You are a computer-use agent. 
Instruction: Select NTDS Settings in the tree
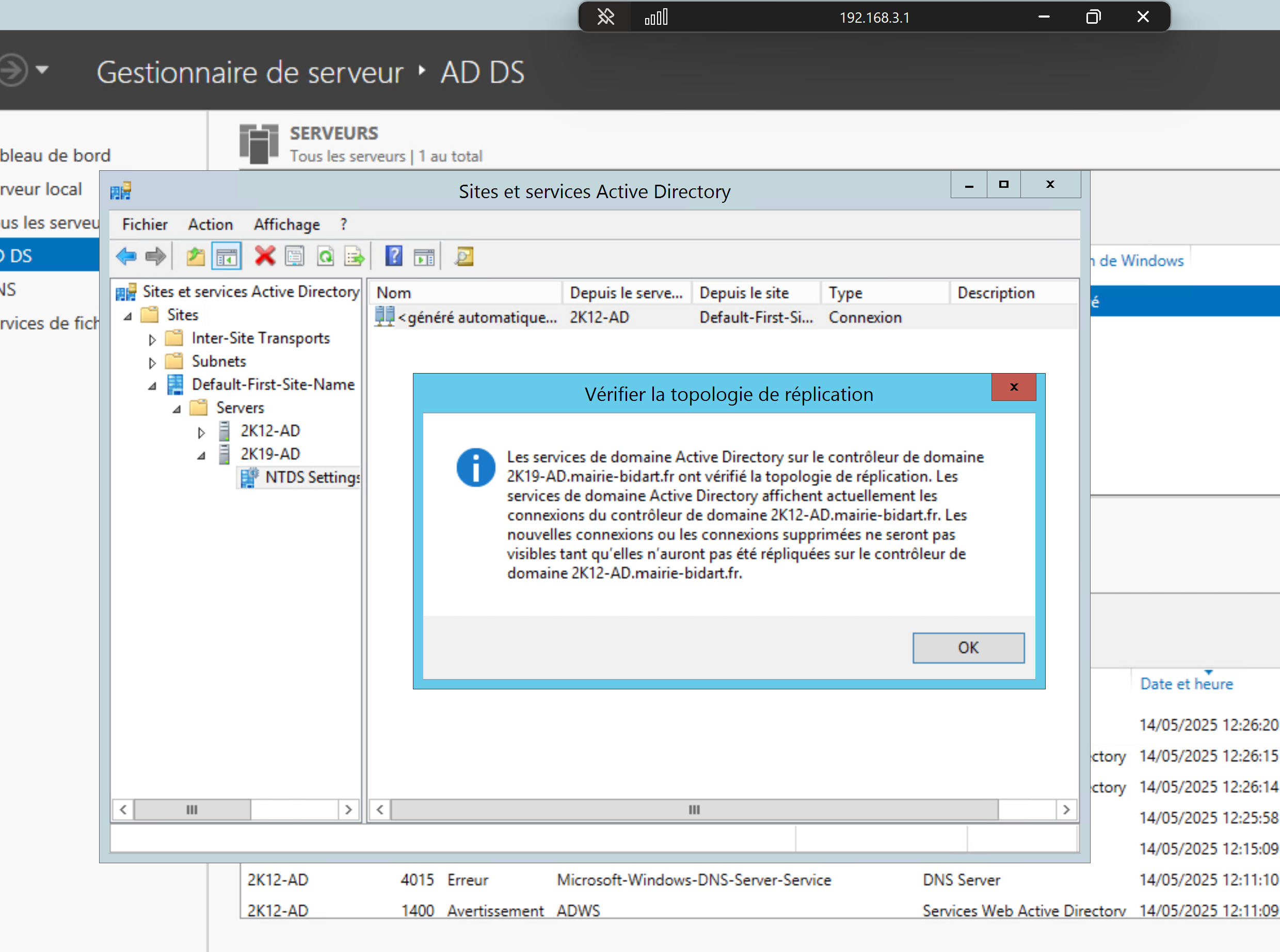click(x=312, y=477)
